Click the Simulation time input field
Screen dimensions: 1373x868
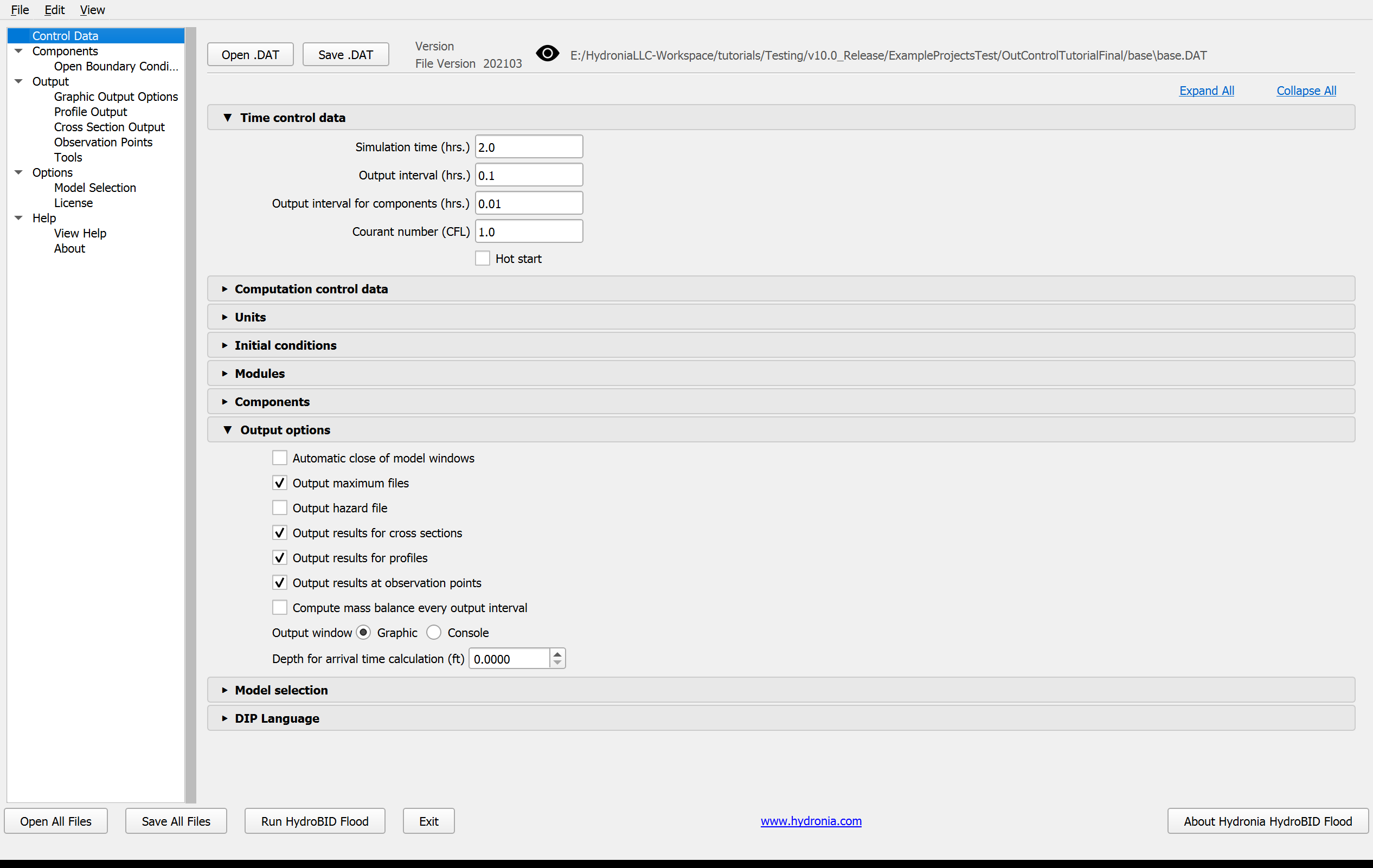pyautogui.click(x=529, y=146)
